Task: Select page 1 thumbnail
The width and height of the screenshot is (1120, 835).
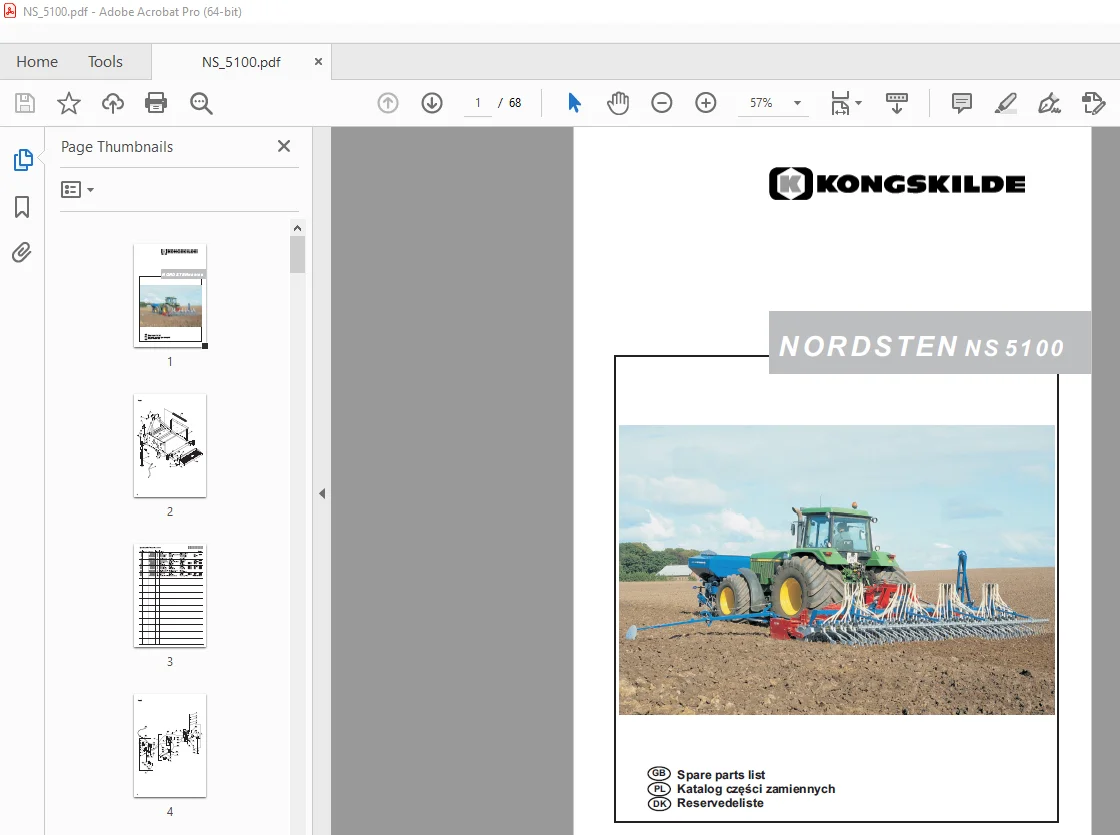Action: click(170, 296)
